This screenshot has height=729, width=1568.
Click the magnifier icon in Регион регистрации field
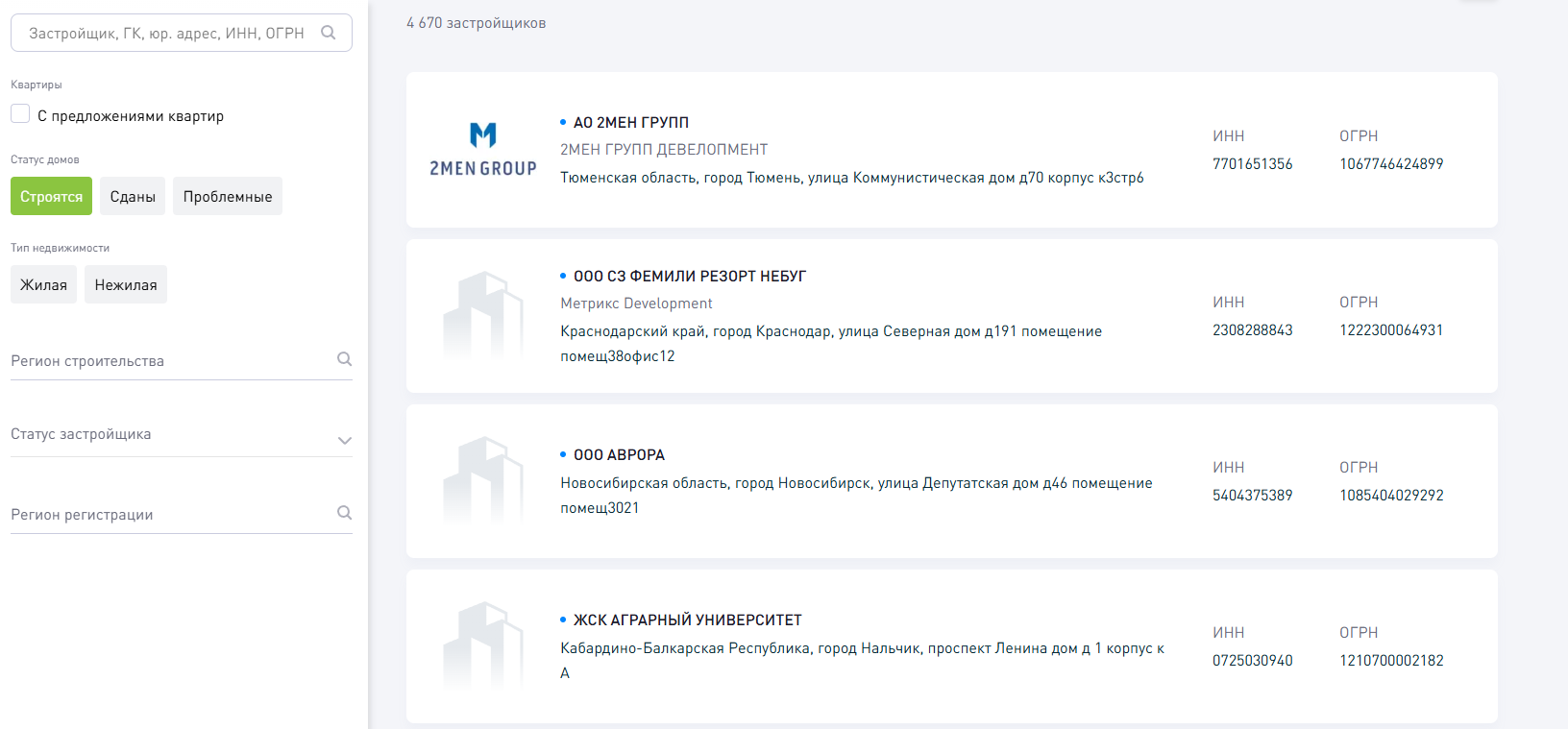coord(345,513)
